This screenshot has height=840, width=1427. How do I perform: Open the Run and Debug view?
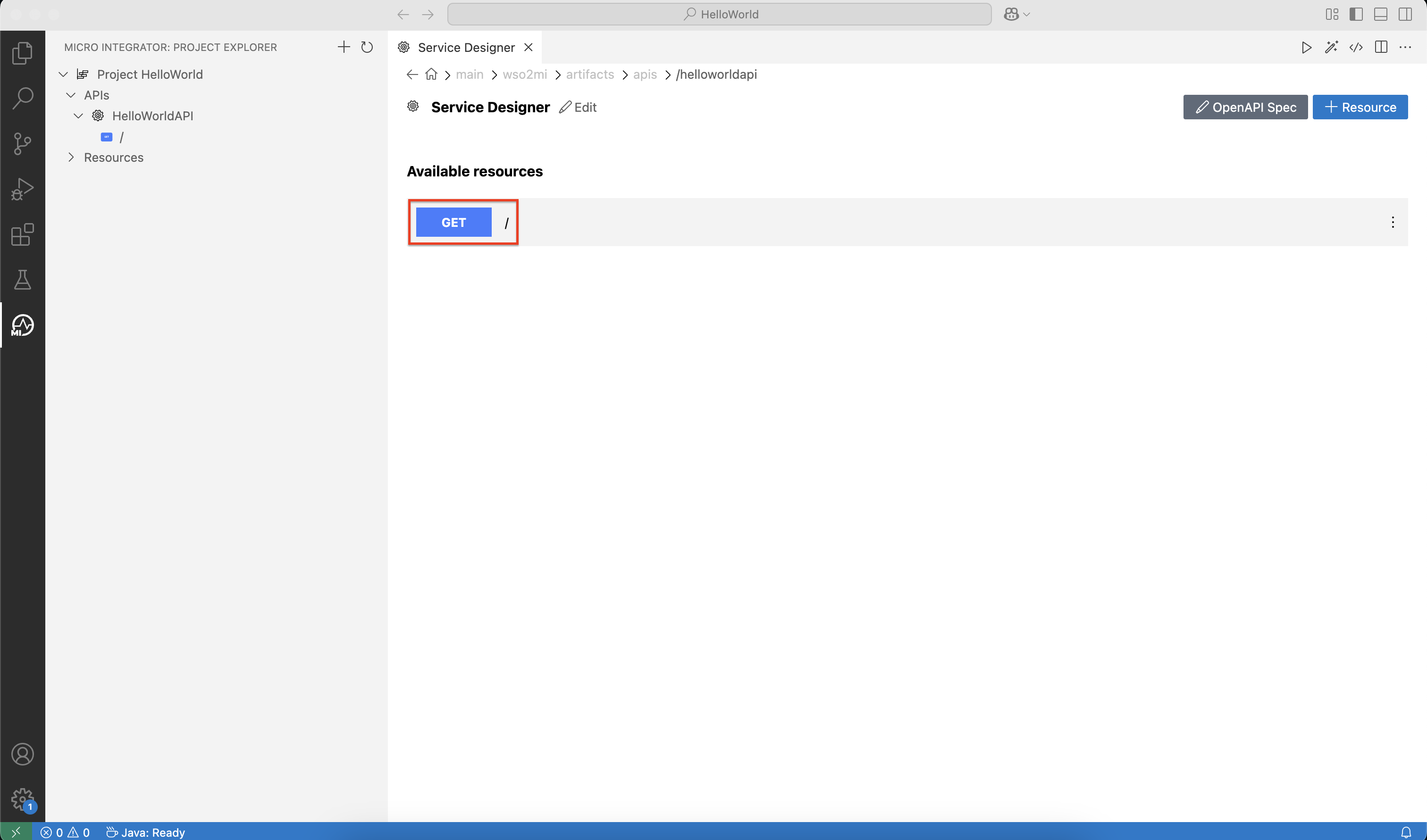pos(22,189)
